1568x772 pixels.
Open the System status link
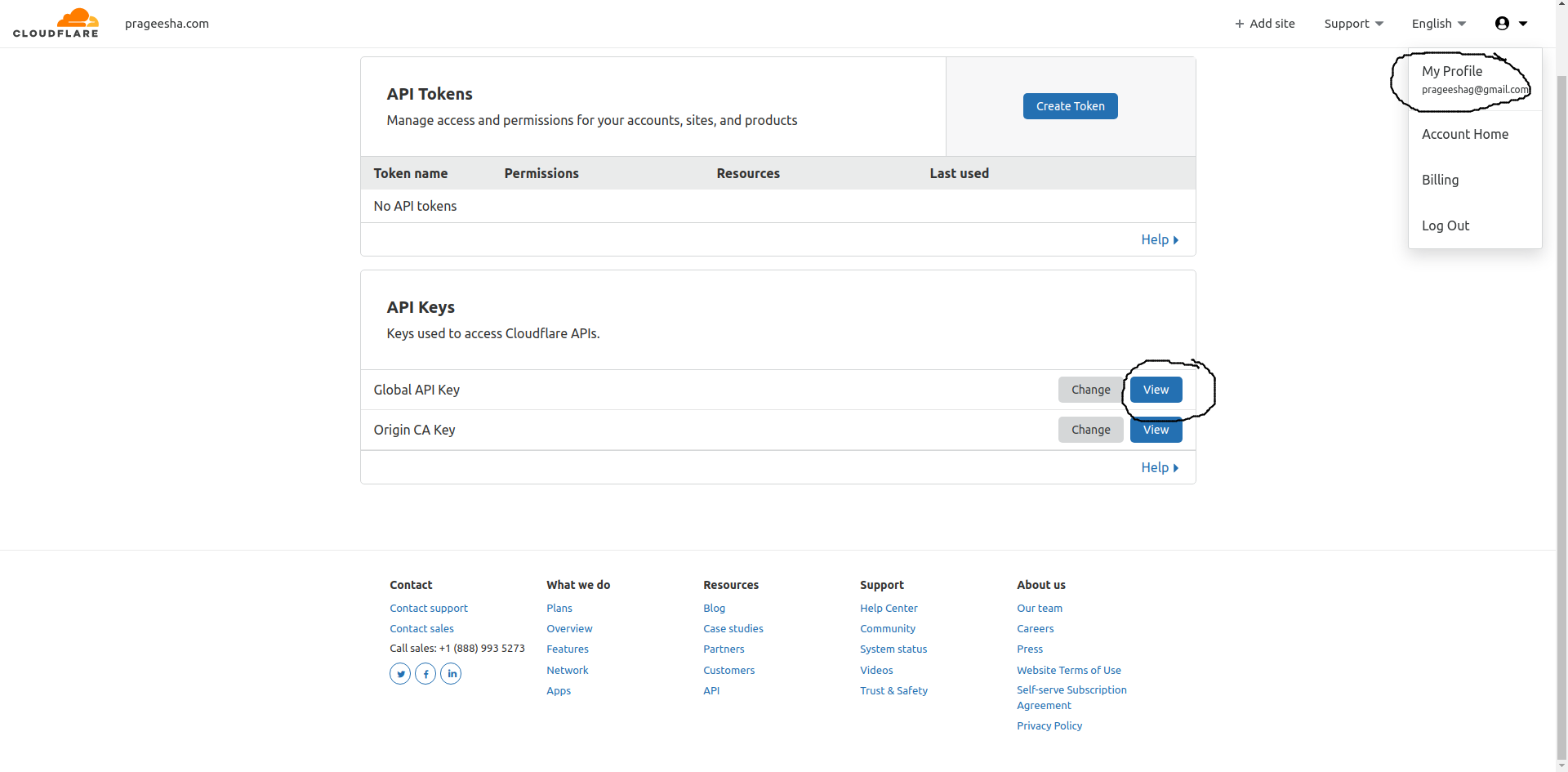pyautogui.click(x=893, y=649)
